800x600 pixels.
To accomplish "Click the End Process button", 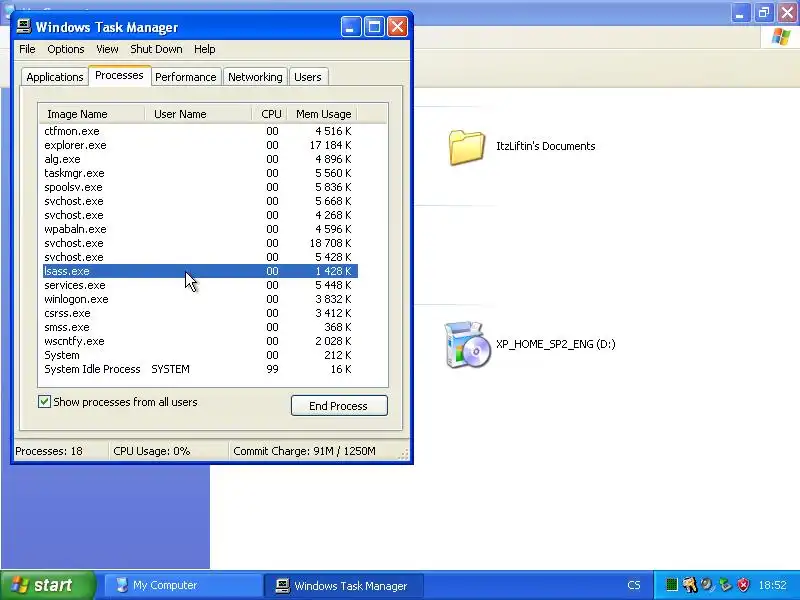I will coord(339,406).
